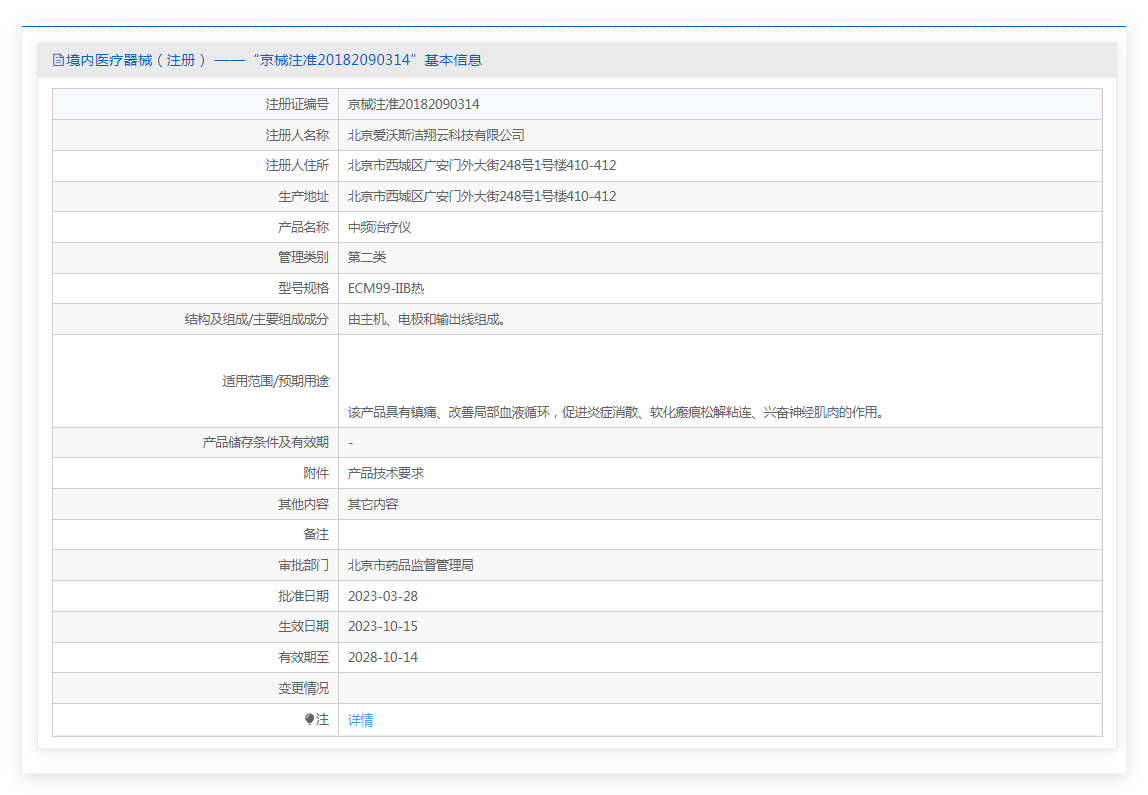The image size is (1148, 795).
Task: Click the 注册人住所 label
Action: pyautogui.click(x=297, y=166)
